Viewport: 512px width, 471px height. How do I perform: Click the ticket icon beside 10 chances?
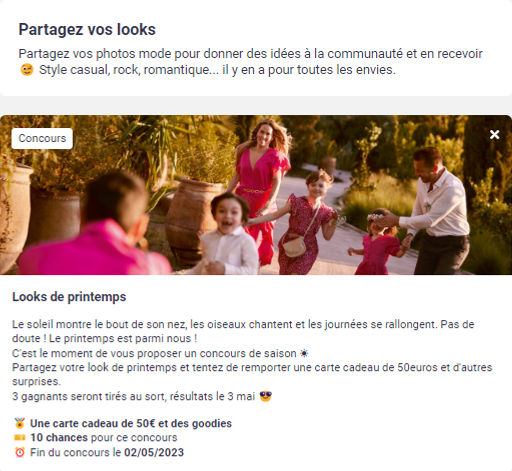click(20, 437)
